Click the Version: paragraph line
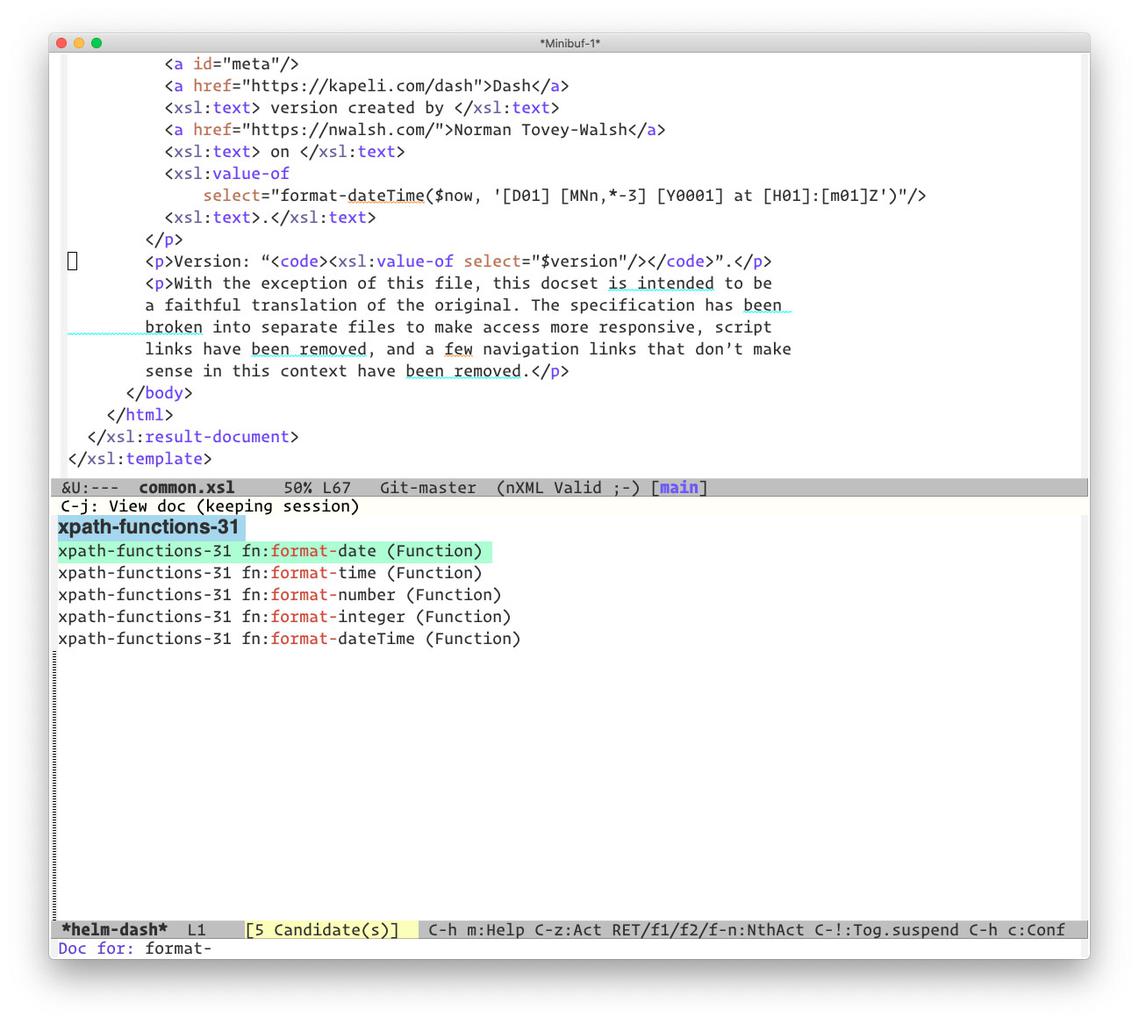Screen dimensions: 1139x1024 [458, 261]
